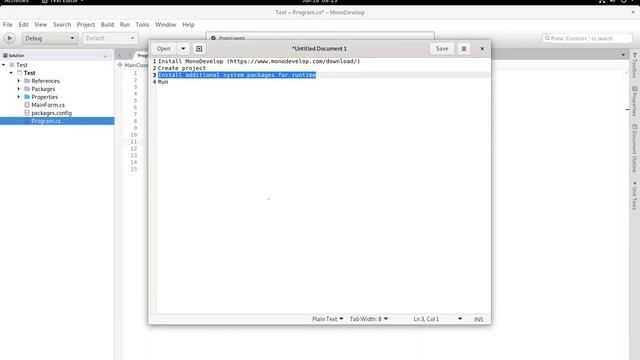This screenshot has height=360, width=640.
Task: Open the Edit menu in MonoDevelop
Action: (23, 25)
